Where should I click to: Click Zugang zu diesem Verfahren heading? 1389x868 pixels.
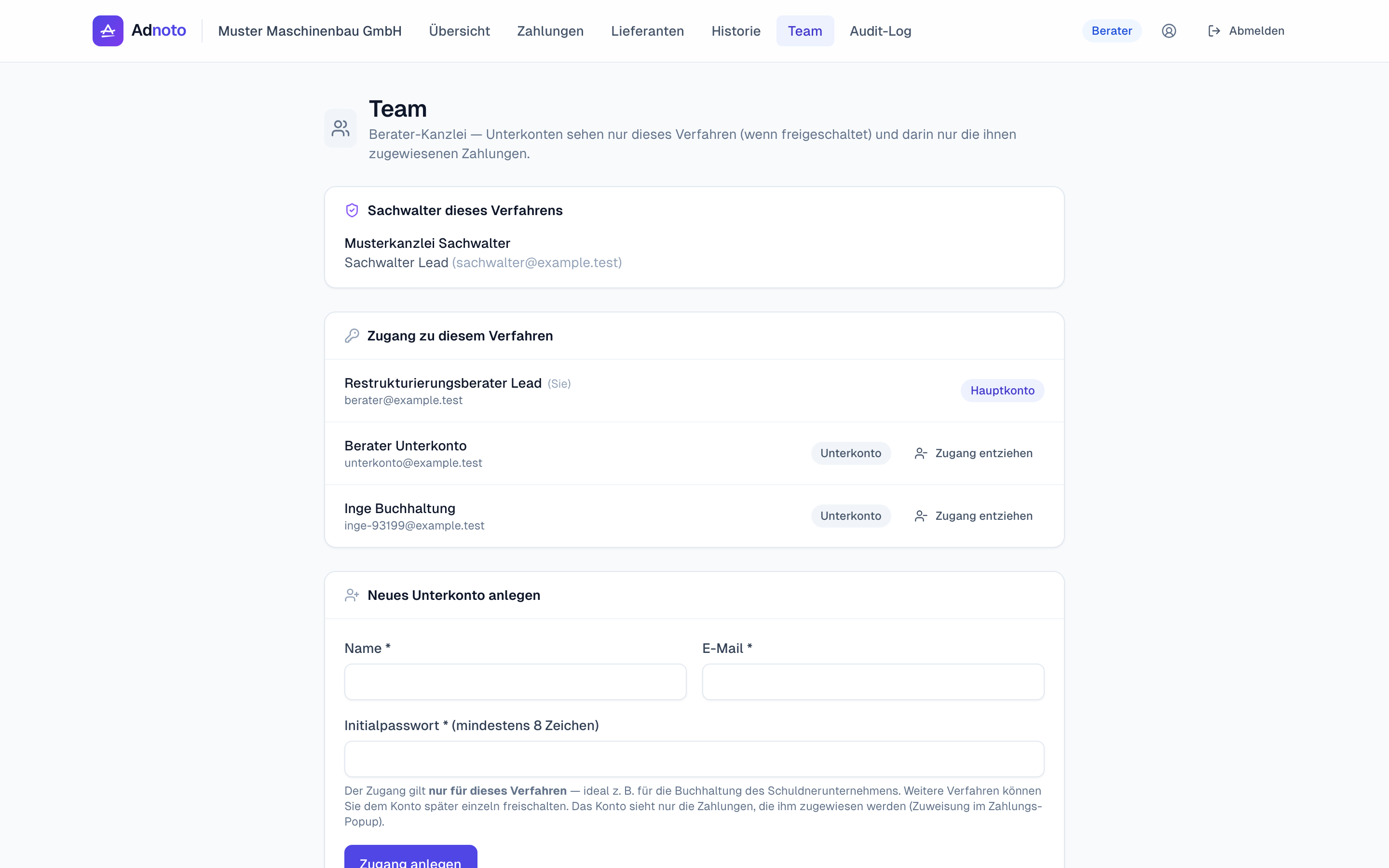(460, 336)
